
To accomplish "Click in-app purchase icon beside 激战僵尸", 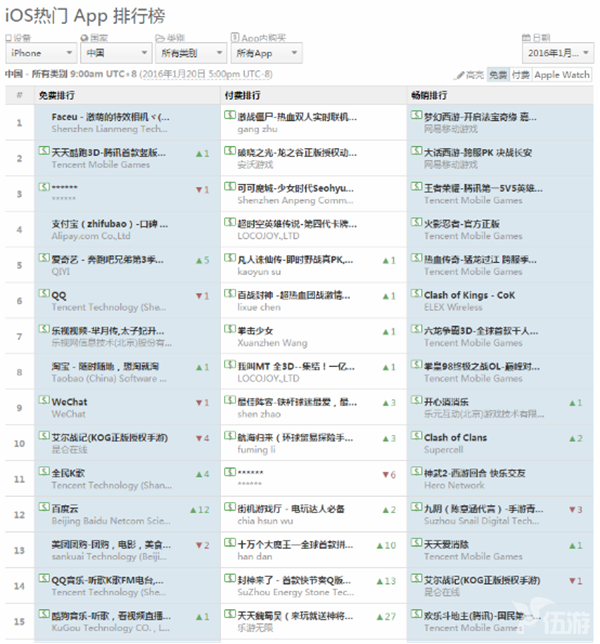I will tap(230, 115).
